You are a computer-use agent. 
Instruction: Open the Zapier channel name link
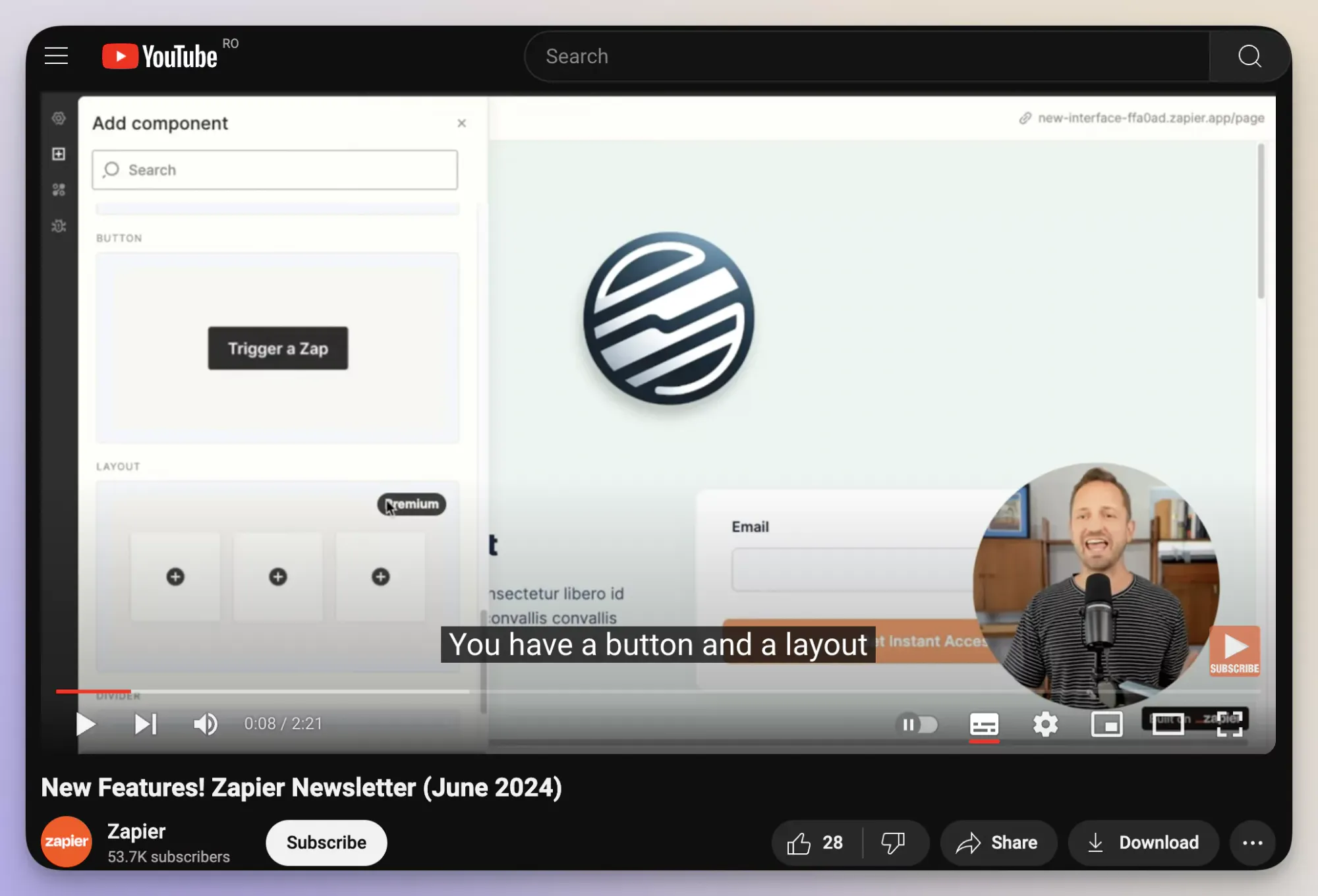136,831
